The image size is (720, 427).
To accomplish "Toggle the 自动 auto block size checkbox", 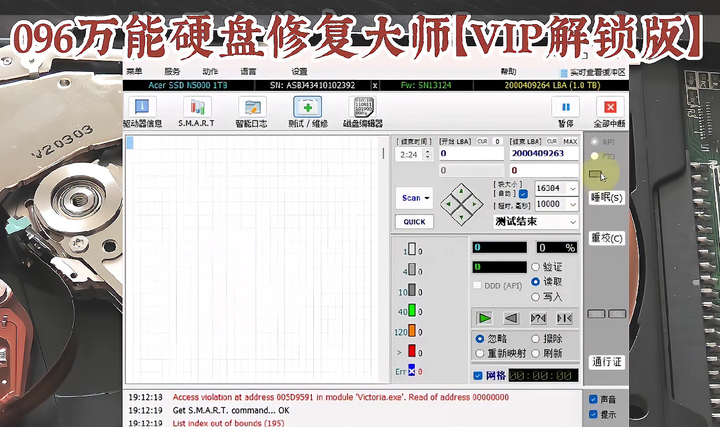I will (523, 194).
